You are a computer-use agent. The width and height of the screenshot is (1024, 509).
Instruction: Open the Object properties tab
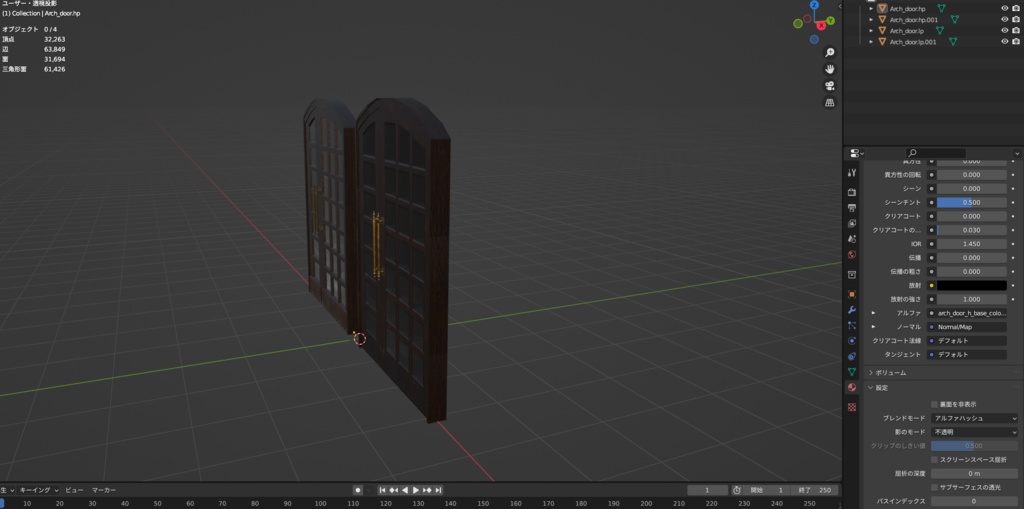click(852, 295)
